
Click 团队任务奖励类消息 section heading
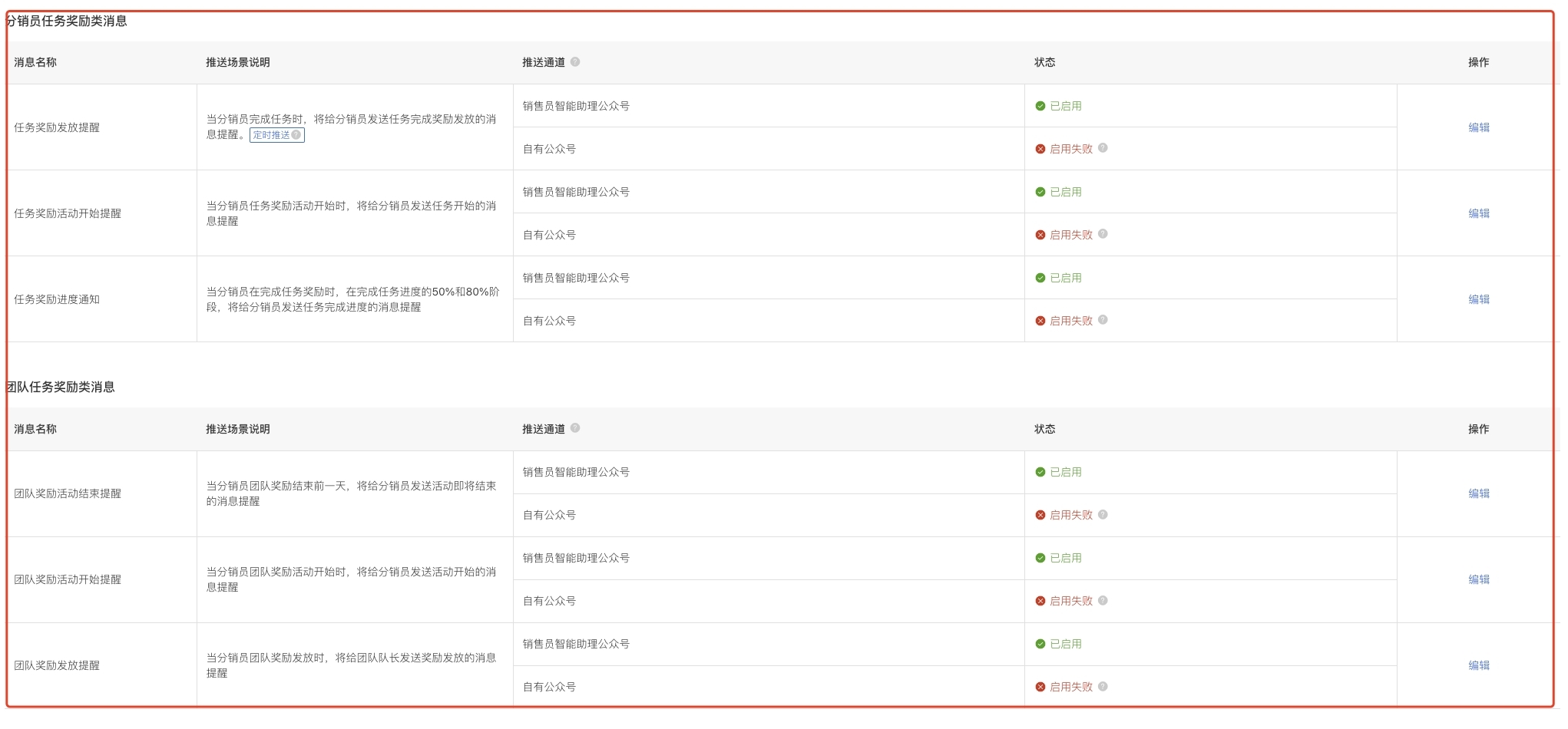(x=61, y=387)
